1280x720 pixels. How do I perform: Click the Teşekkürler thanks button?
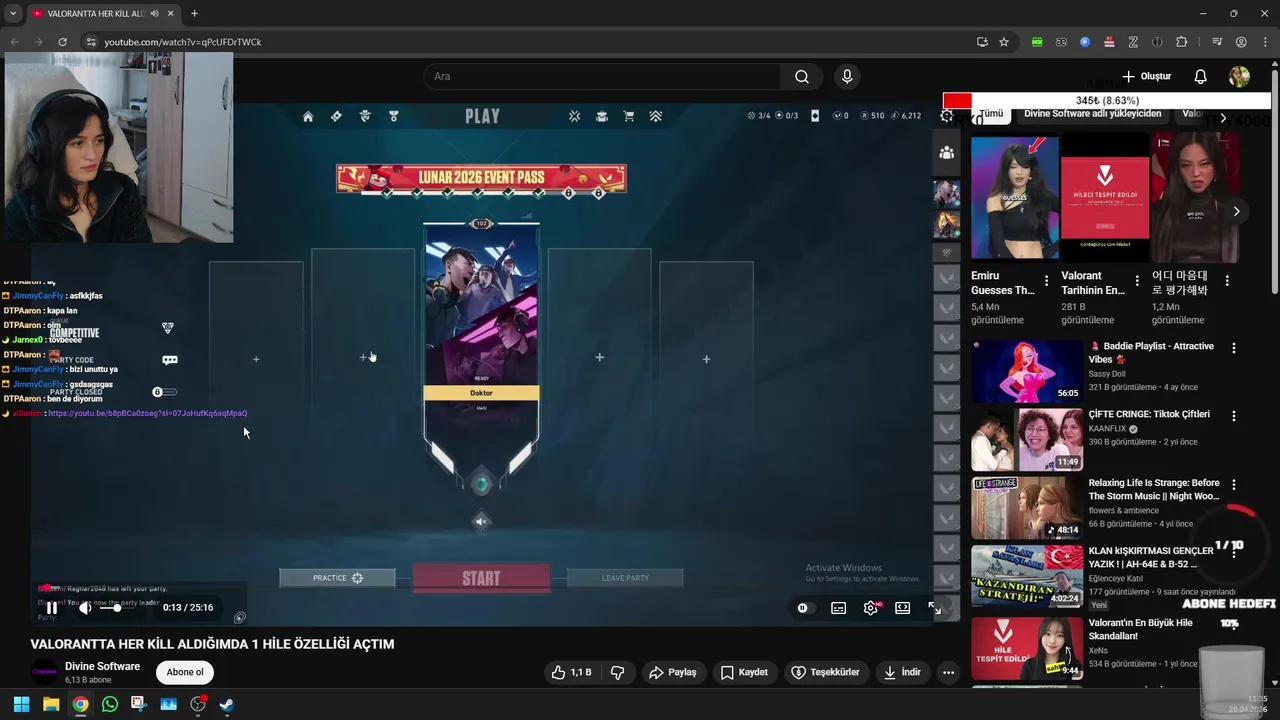coord(825,673)
